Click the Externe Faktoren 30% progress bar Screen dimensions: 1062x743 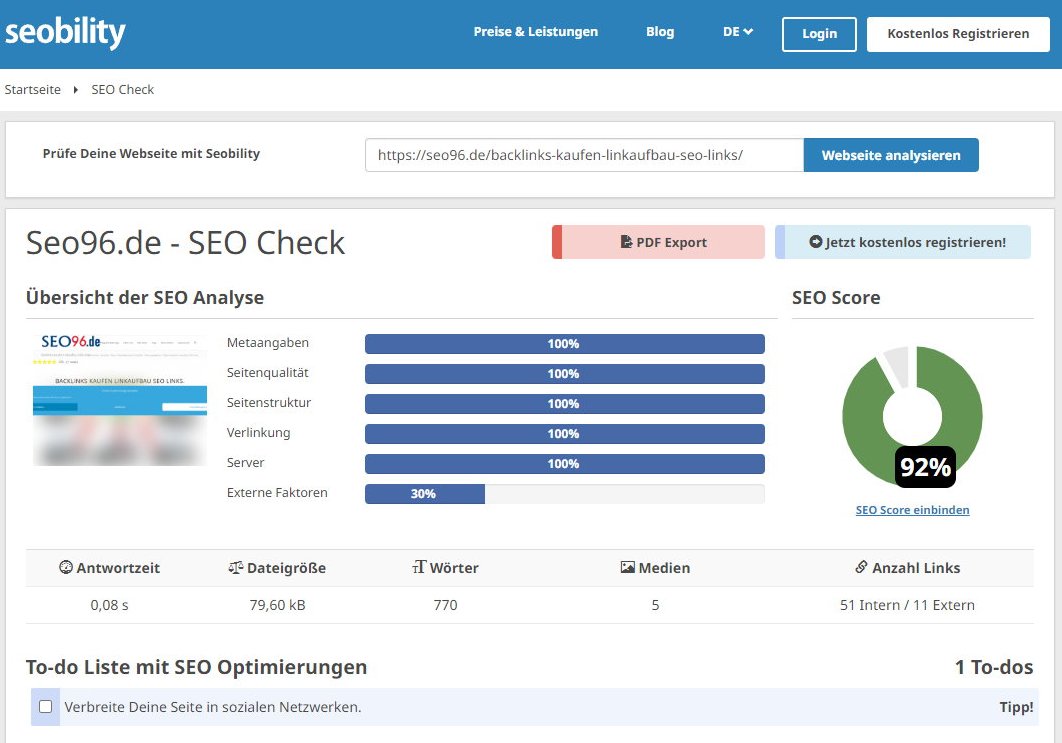point(564,494)
